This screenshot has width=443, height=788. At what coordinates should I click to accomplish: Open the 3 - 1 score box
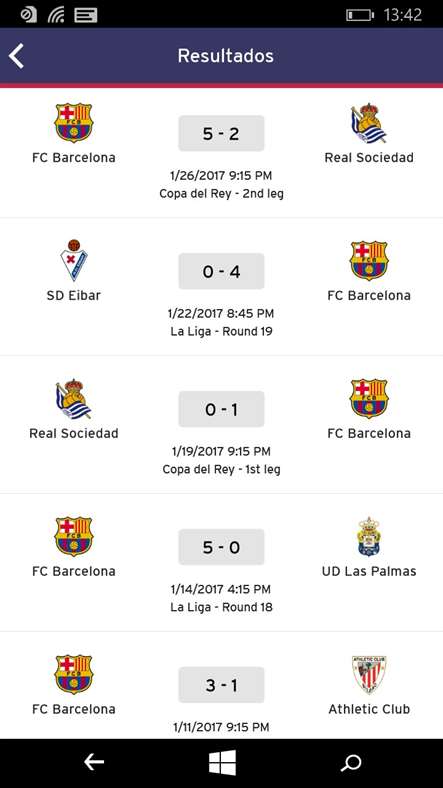pyautogui.click(x=222, y=685)
